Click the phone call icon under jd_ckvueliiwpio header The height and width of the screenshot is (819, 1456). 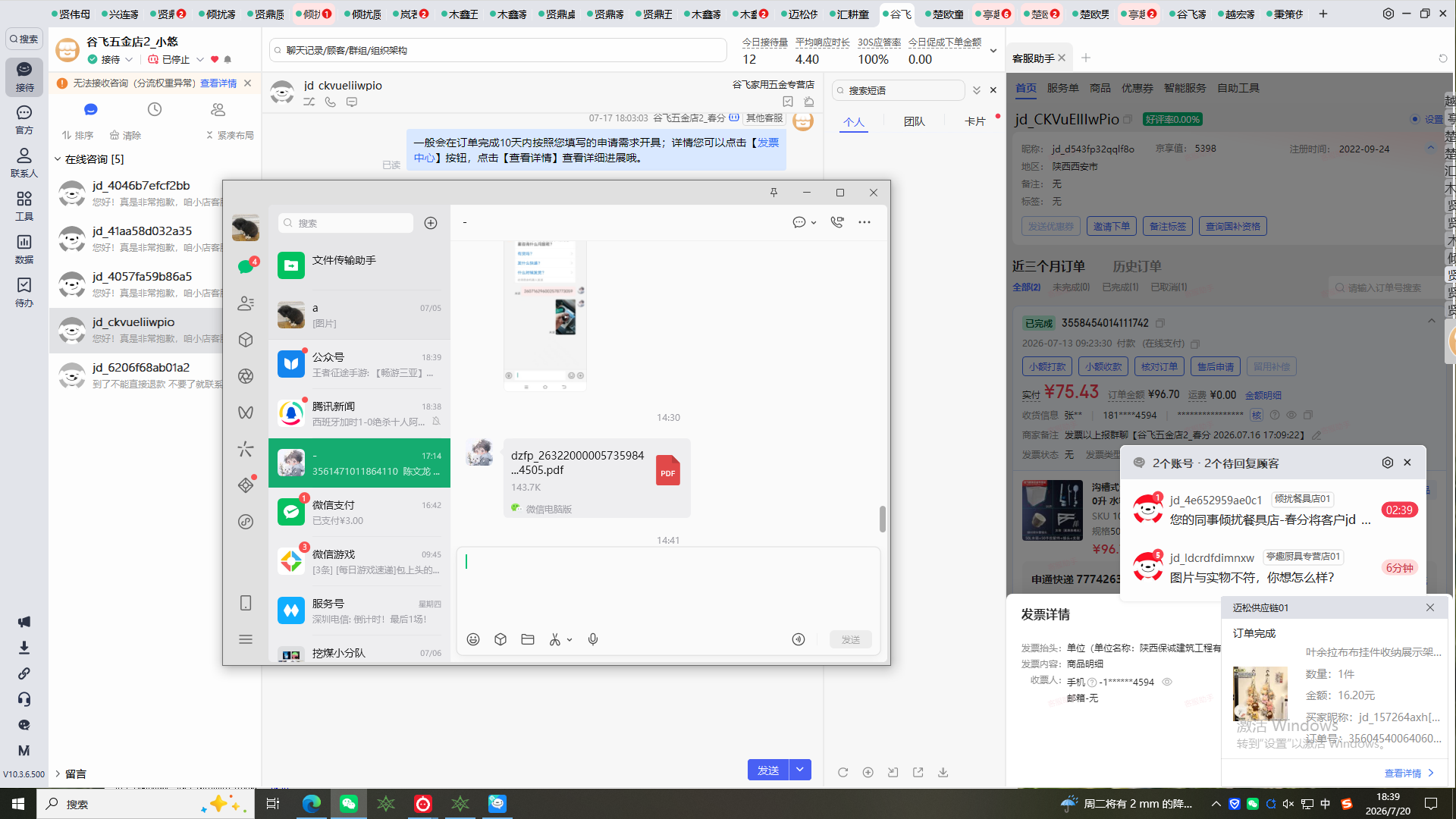(331, 102)
